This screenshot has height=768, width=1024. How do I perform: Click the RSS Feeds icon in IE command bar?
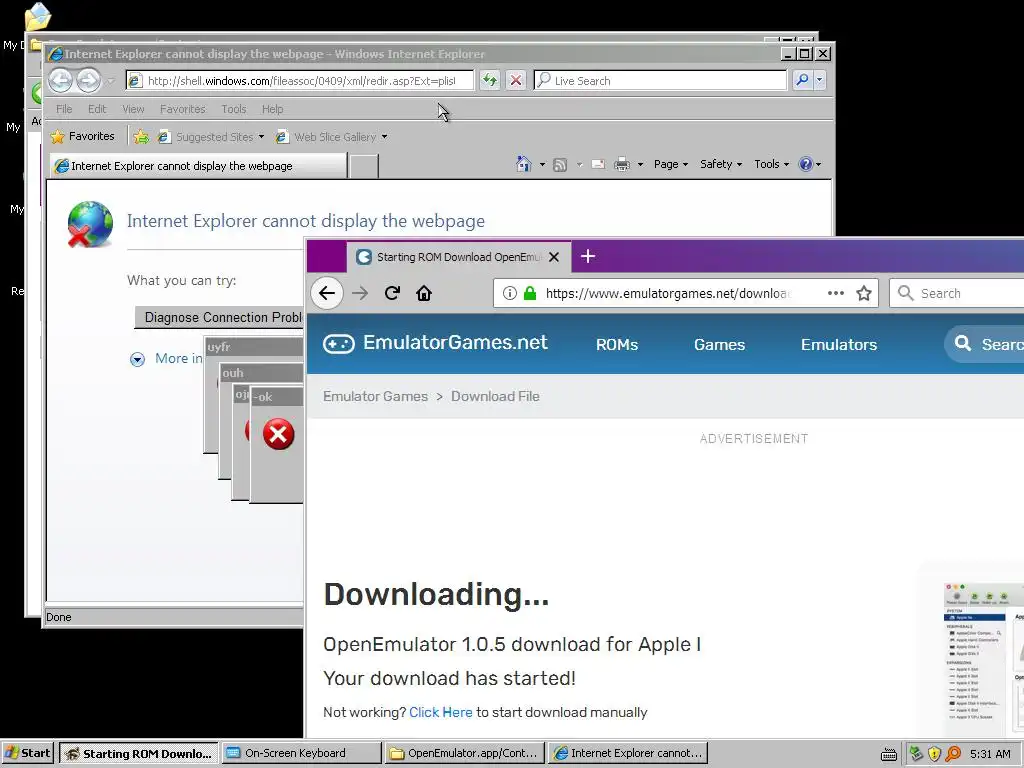coord(560,165)
